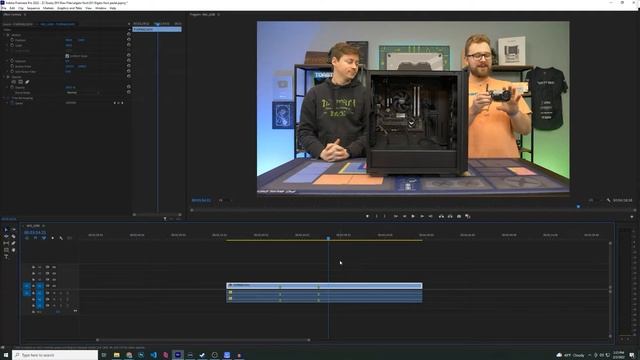Open timeline display settings wrench
640x360 pixels.
[61, 238]
